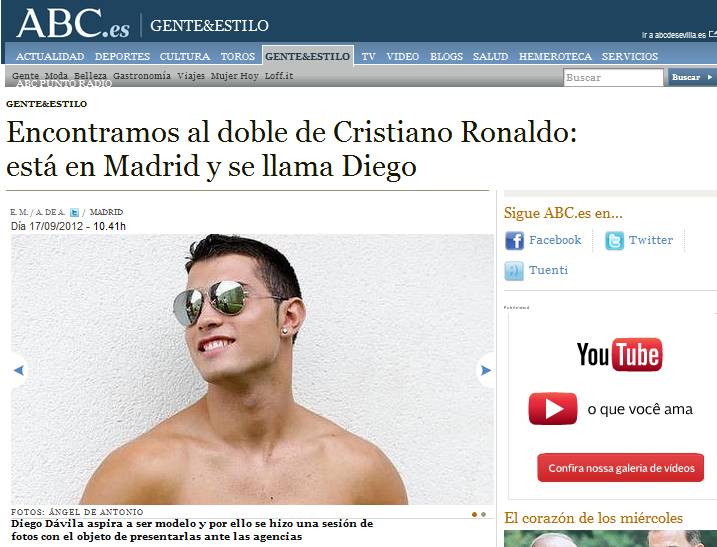Open the TOROS section tab

[x=237, y=56]
